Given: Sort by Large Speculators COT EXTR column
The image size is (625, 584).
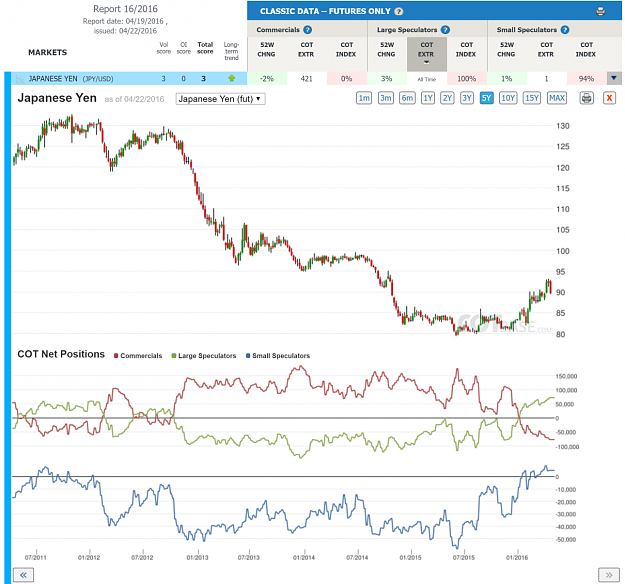Looking at the screenshot, I should tap(426, 53).
